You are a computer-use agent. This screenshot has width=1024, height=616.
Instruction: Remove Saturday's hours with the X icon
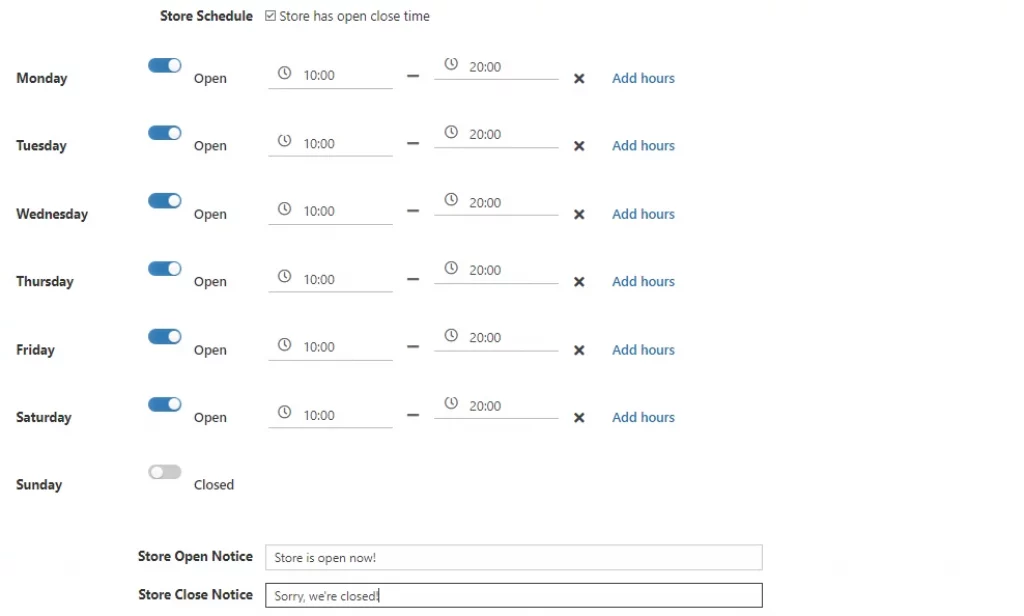579,418
